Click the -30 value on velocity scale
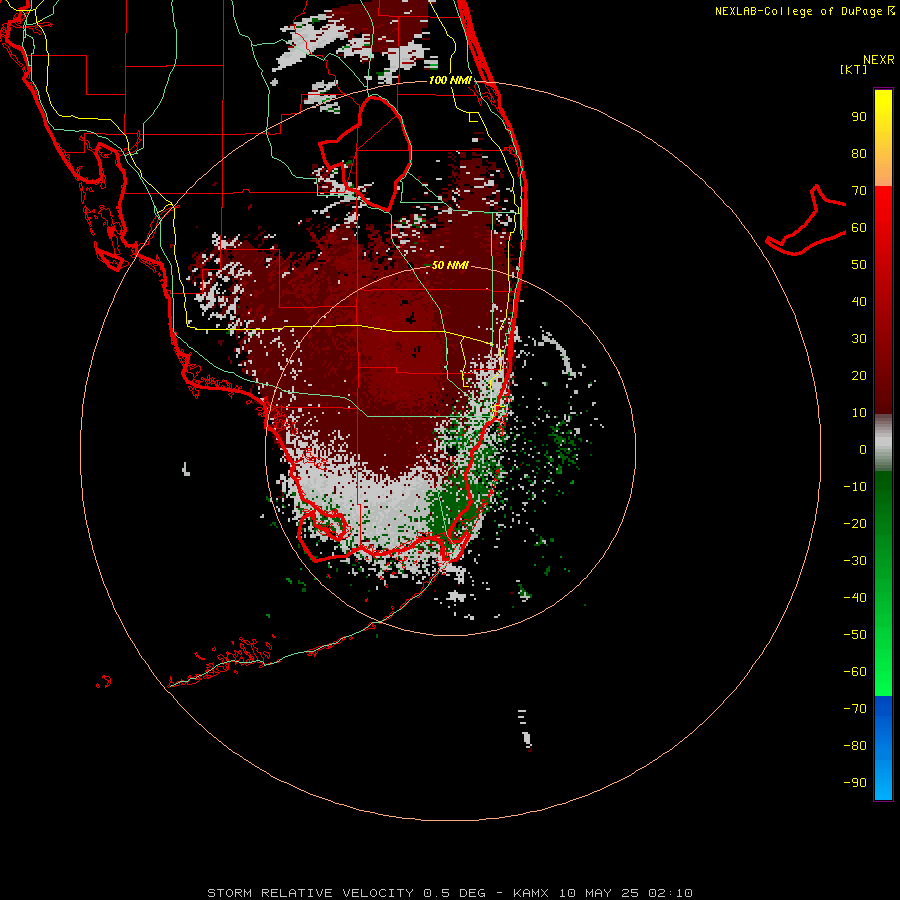This screenshot has height=900, width=900. coord(855,561)
